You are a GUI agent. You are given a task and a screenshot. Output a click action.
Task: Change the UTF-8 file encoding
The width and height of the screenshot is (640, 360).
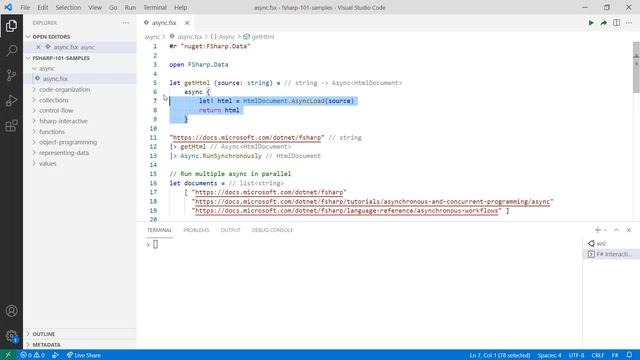[576, 355]
